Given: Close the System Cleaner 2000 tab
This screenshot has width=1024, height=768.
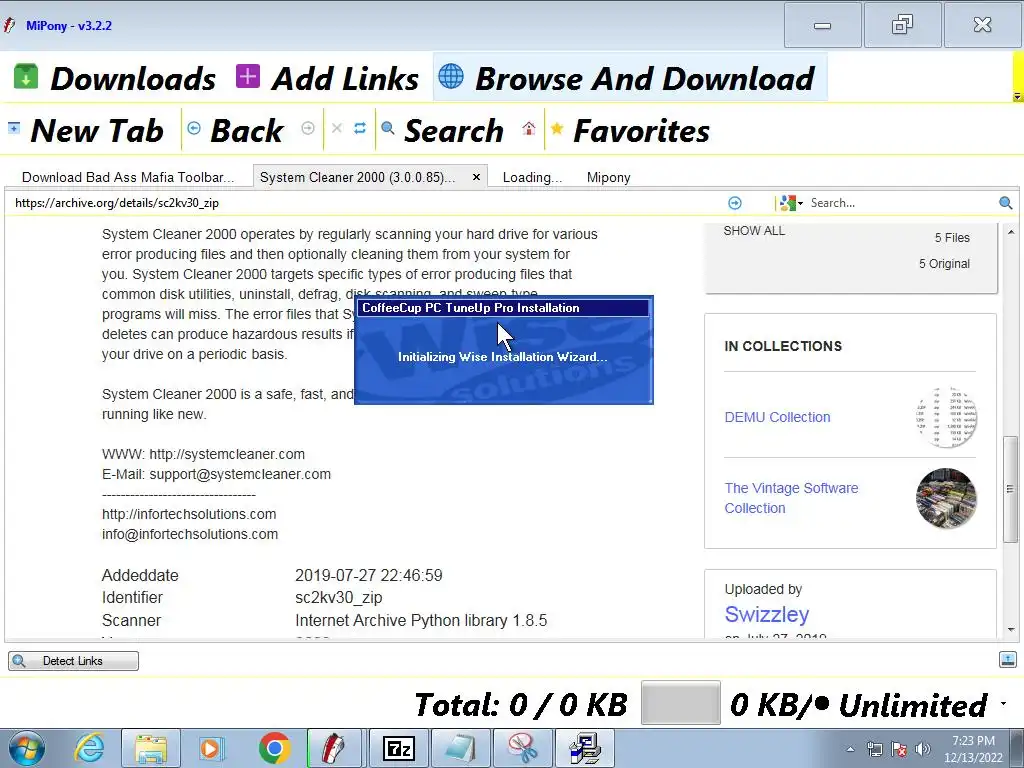Looking at the screenshot, I should [476, 177].
